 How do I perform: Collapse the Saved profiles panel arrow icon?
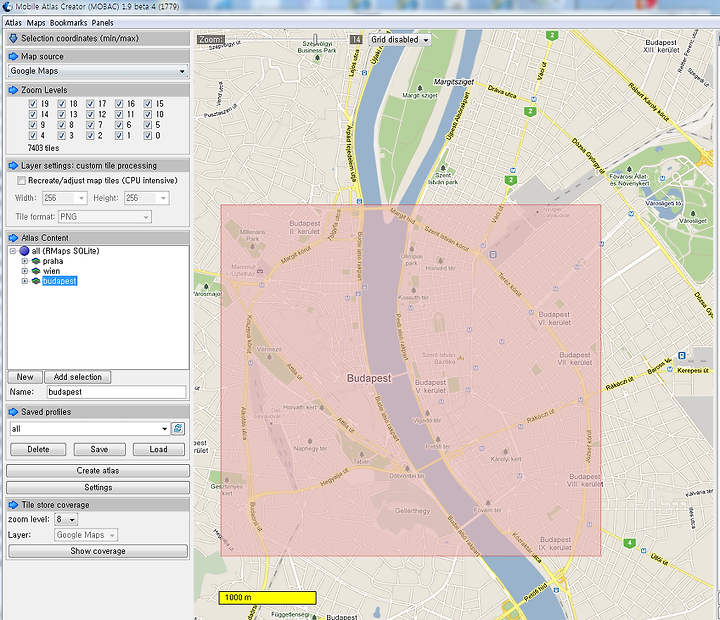coord(13,411)
